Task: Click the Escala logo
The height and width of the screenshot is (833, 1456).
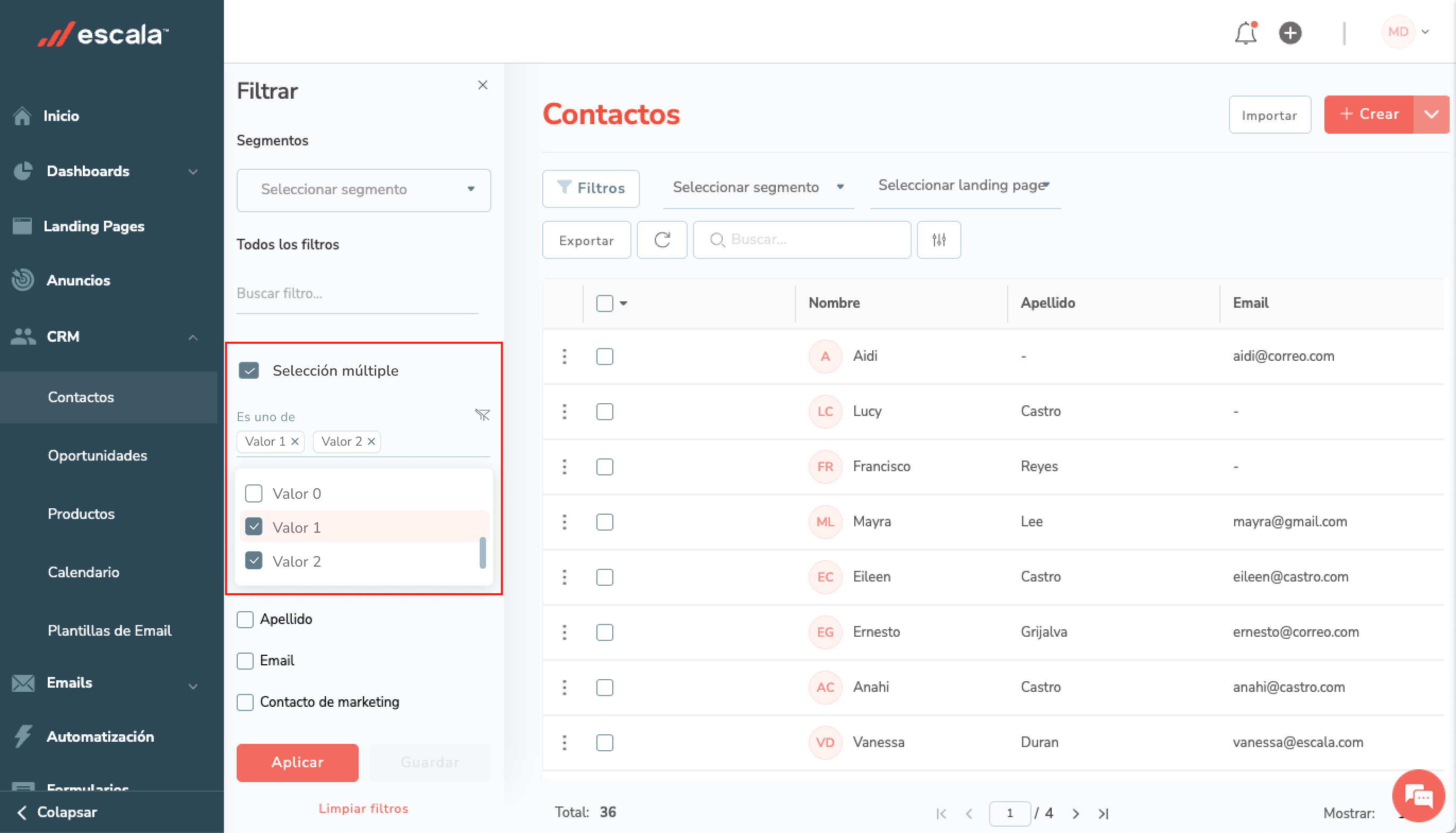Action: click(x=103, y=34)
